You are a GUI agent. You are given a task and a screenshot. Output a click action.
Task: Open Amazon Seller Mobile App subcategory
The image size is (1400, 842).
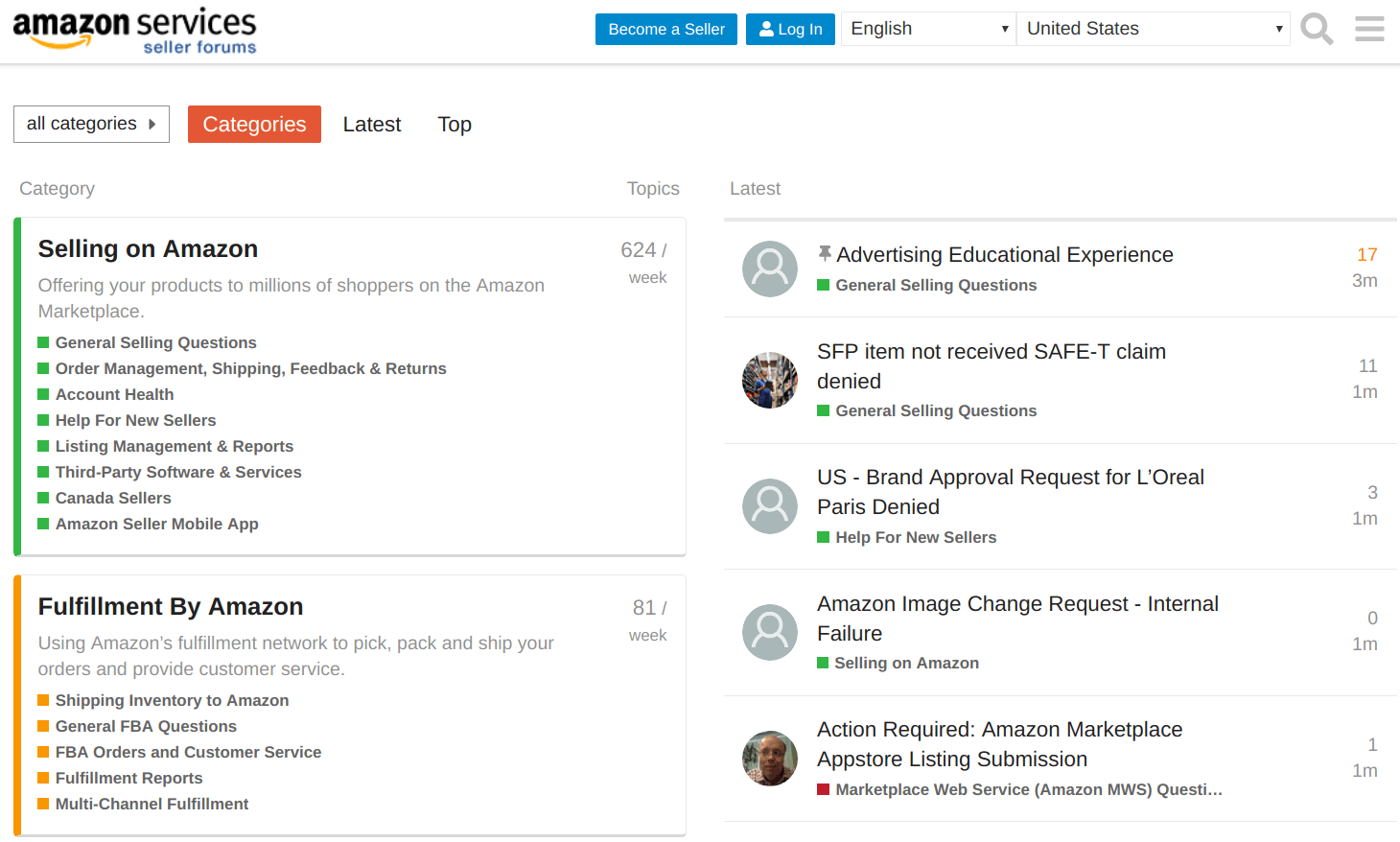[156, 524]
